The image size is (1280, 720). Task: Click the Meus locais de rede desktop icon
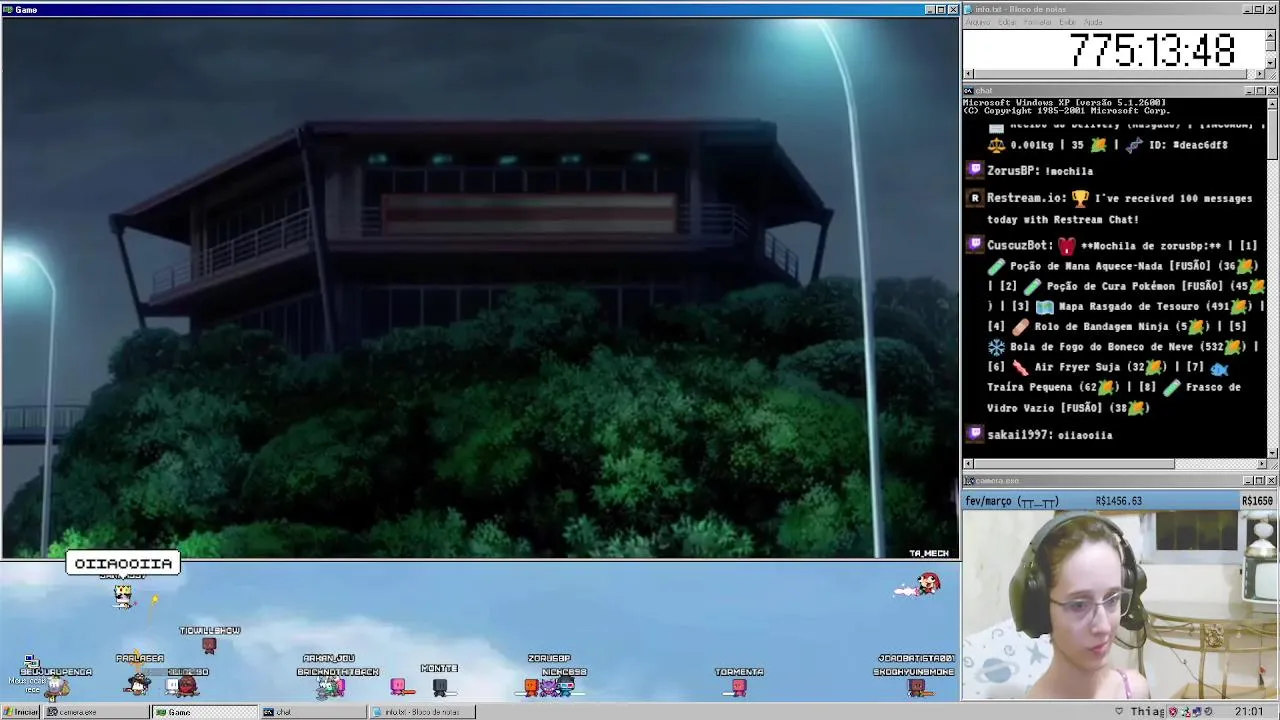tap(30, 664)
